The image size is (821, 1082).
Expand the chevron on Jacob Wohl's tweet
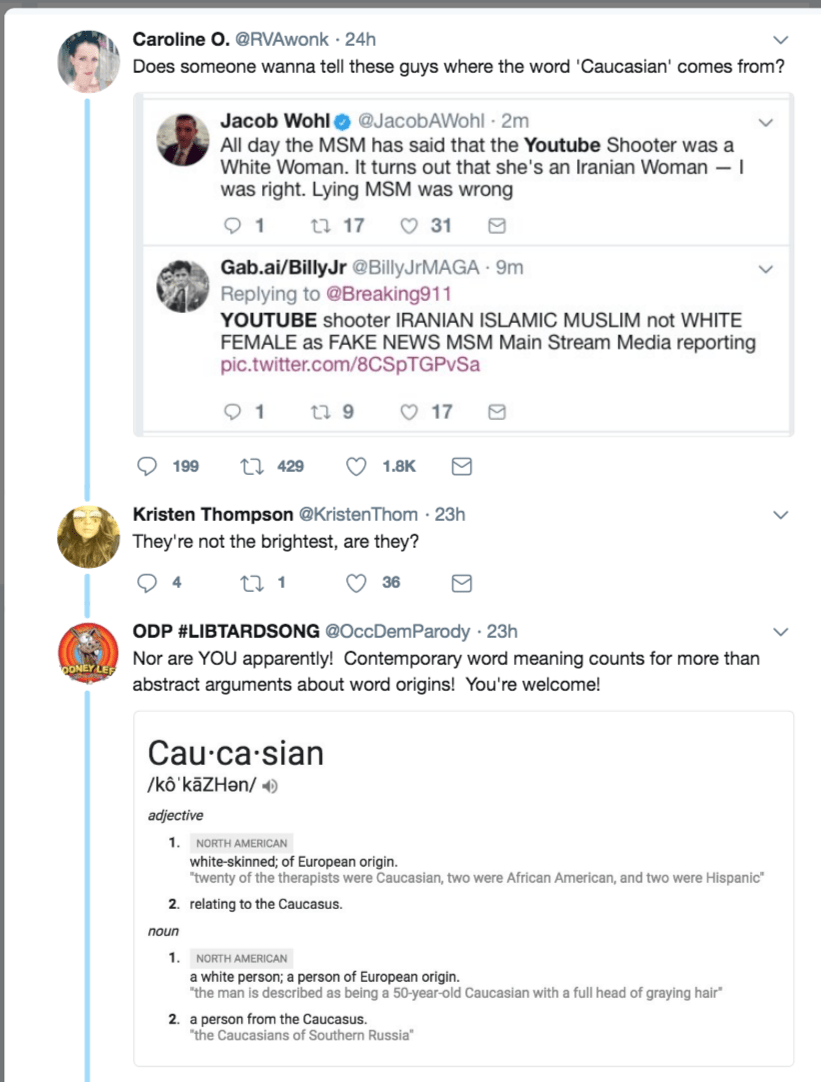pos(766,122)
